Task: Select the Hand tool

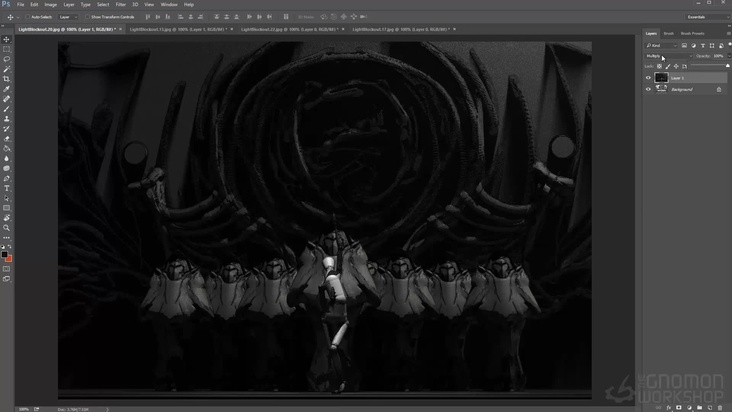Action: pos(7,218)
